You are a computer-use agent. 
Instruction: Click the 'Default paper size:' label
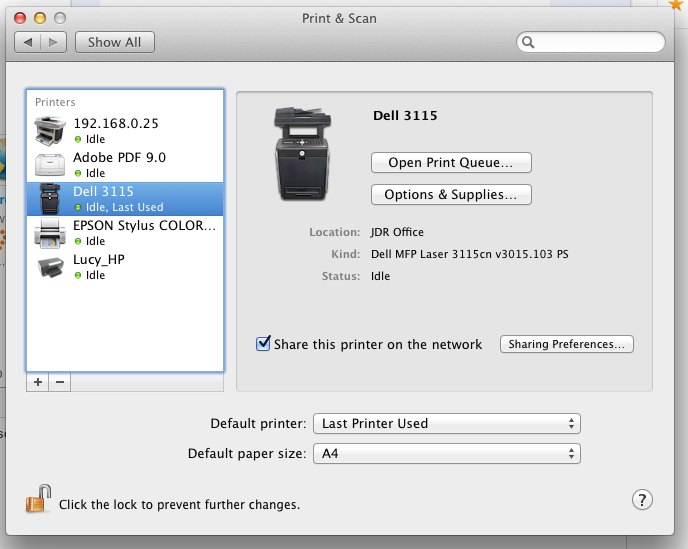click(247, 453)
